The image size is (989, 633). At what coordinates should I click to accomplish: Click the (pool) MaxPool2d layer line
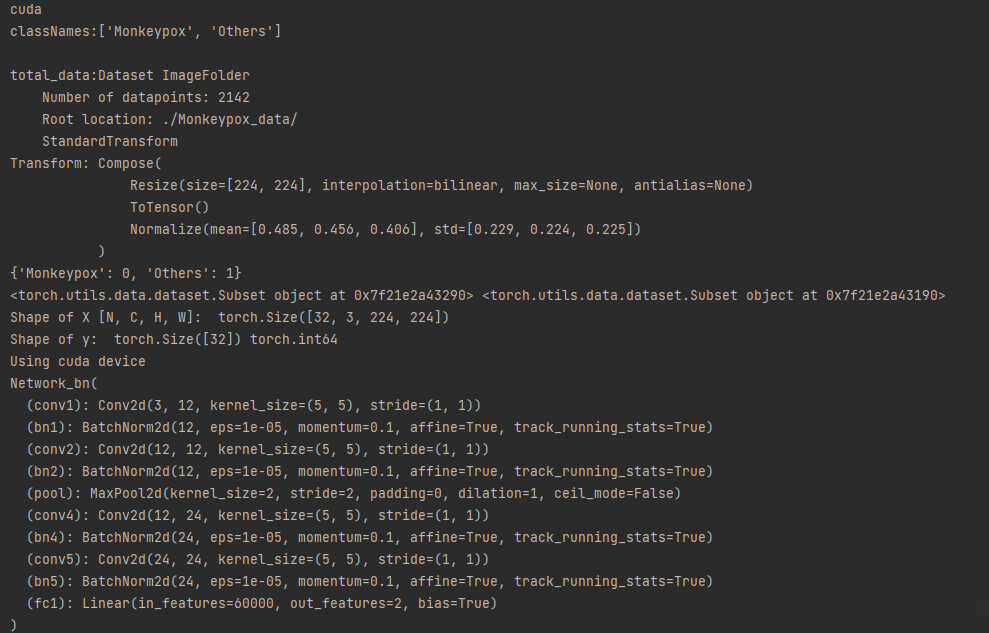(x=353, y=494)
